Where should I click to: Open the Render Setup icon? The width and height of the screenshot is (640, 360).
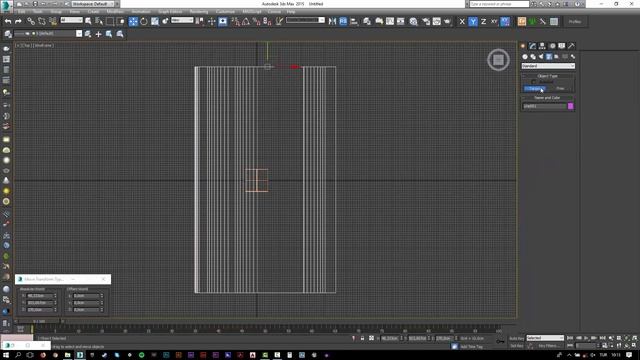[x=426, y=21]
